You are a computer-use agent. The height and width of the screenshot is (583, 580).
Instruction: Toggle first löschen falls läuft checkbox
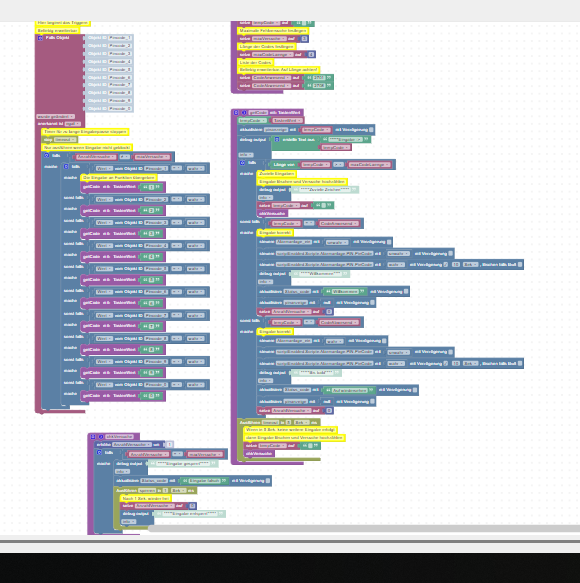520,265
